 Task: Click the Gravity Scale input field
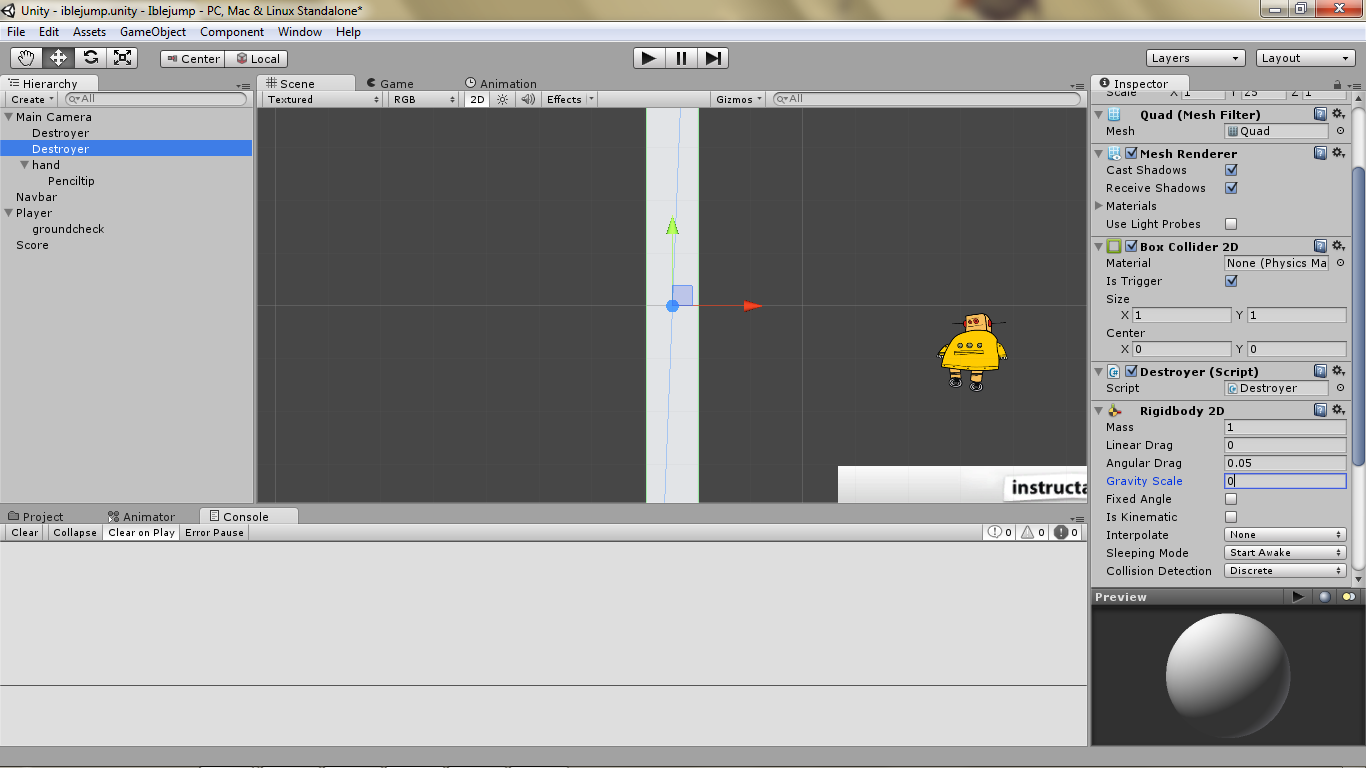pyautogui.click(x=1285, y=481)
